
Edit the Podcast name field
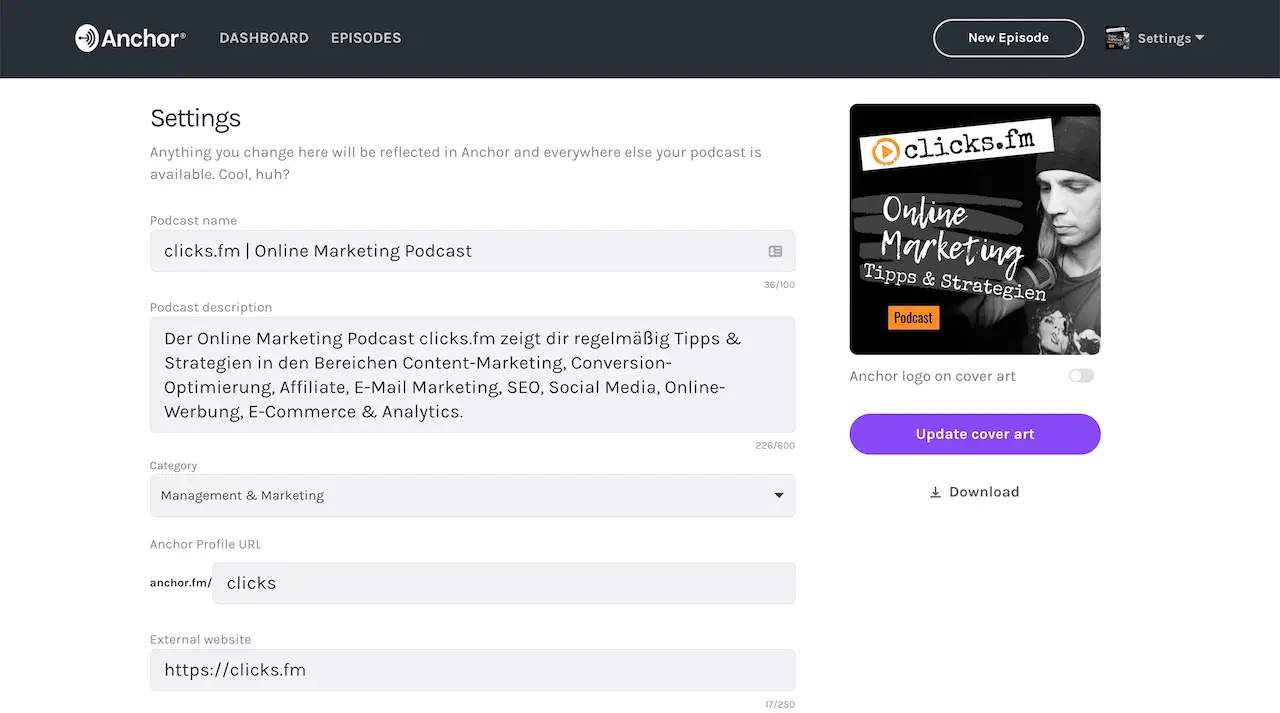[472, 251]
